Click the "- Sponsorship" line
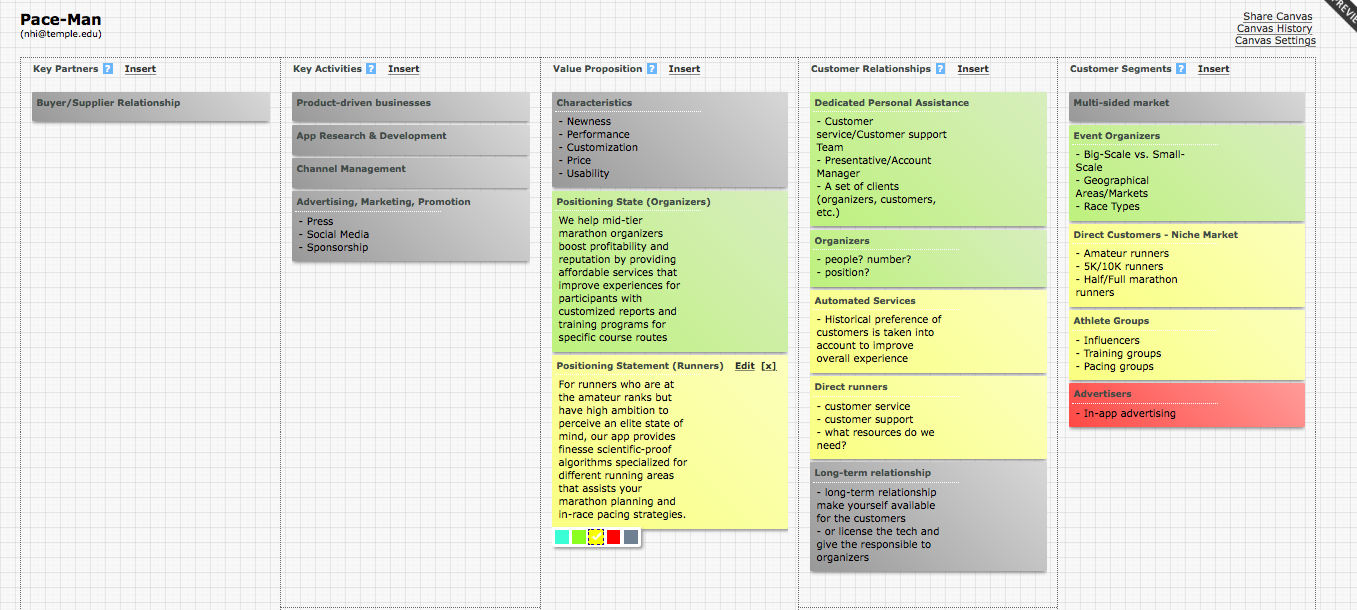 point(332,248)
